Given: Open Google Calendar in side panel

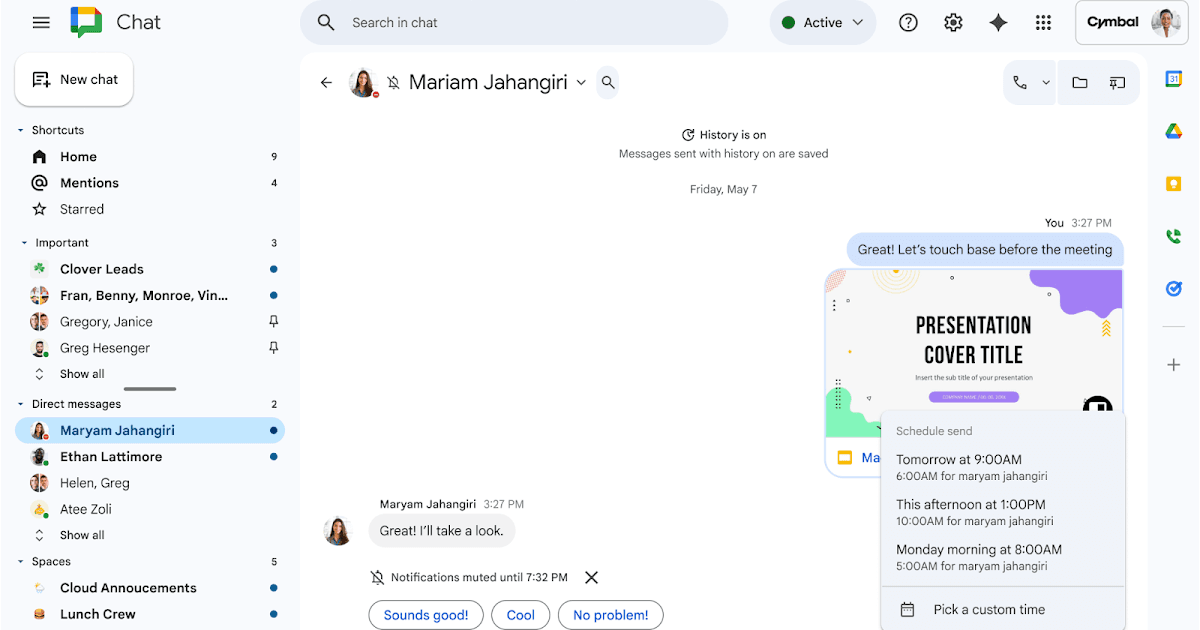Looking at the screenshot, I should tap(1174, 80).
